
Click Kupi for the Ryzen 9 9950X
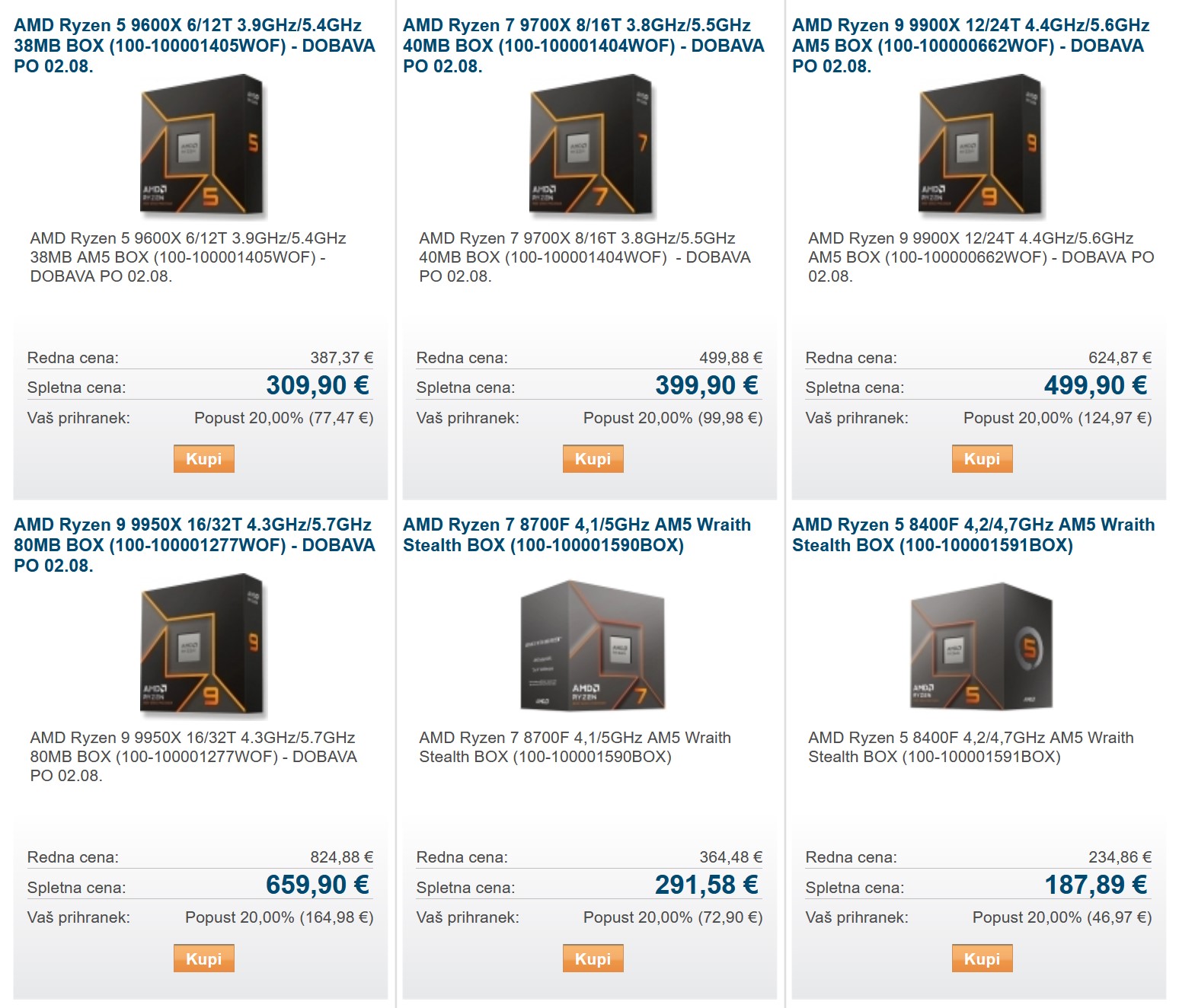point(204,959)
